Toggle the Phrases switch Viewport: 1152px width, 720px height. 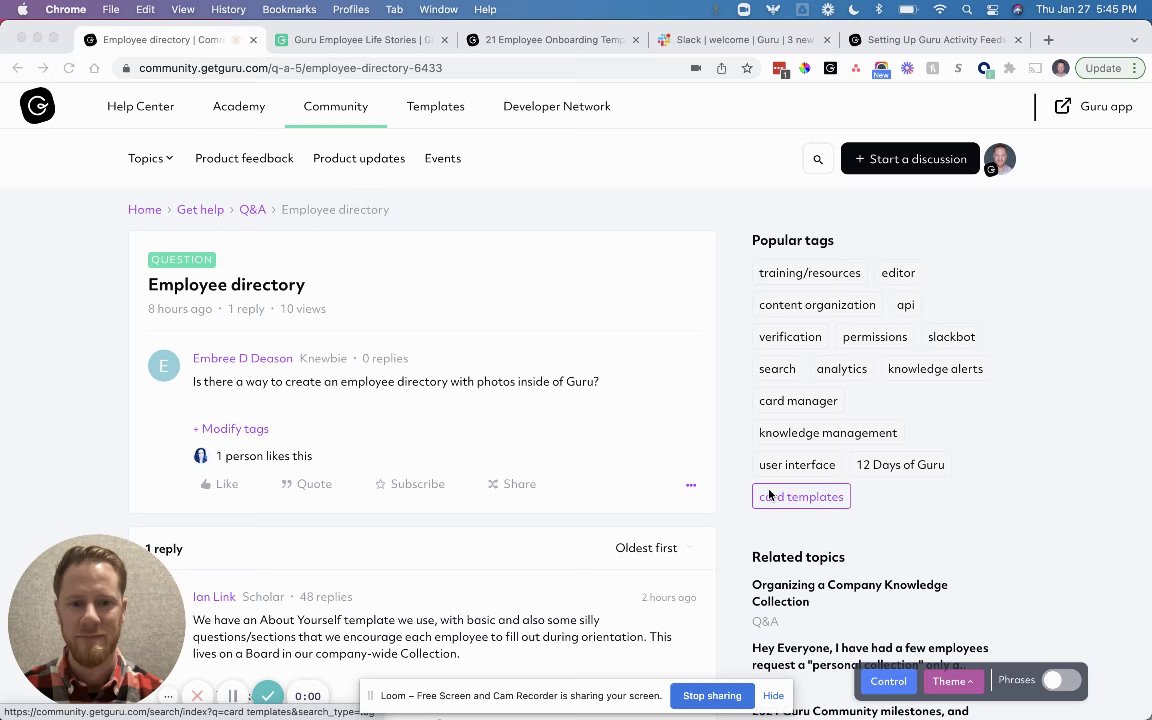tap(1061, 680)
